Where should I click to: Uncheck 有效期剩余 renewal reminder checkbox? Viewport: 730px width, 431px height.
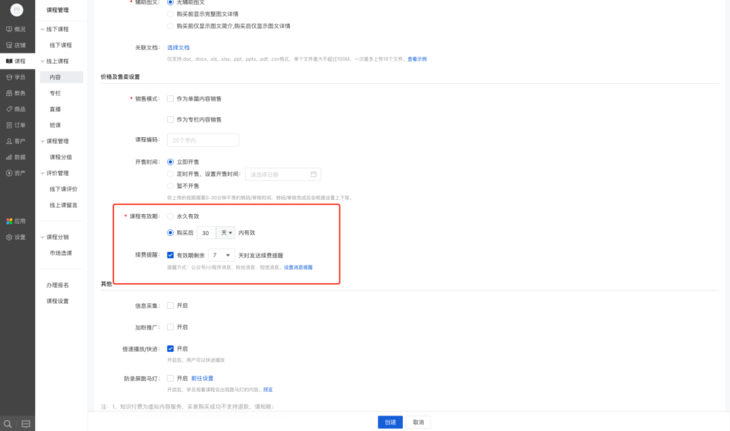[x=170, y=255]
